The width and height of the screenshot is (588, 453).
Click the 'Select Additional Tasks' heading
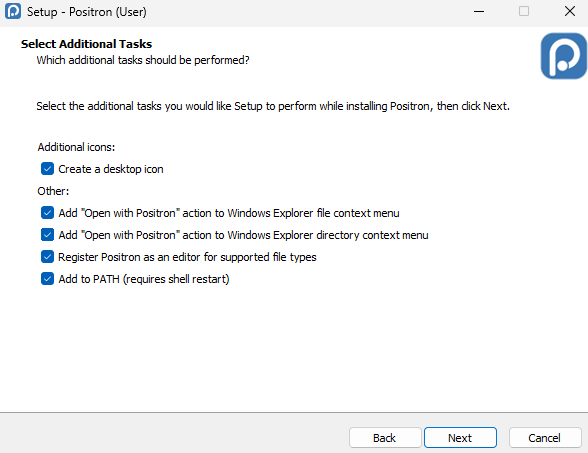click(x=86, y=44)
